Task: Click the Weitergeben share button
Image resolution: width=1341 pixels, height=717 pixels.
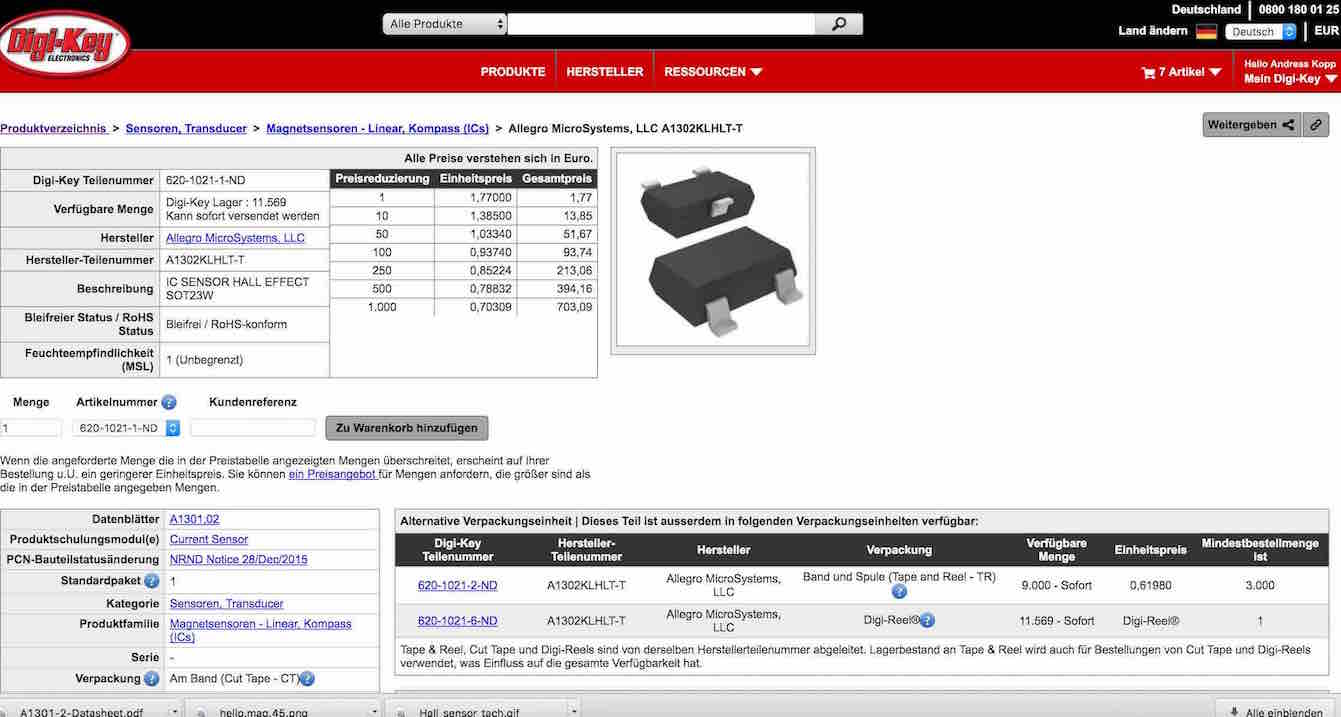Action: click(1251, 125)
